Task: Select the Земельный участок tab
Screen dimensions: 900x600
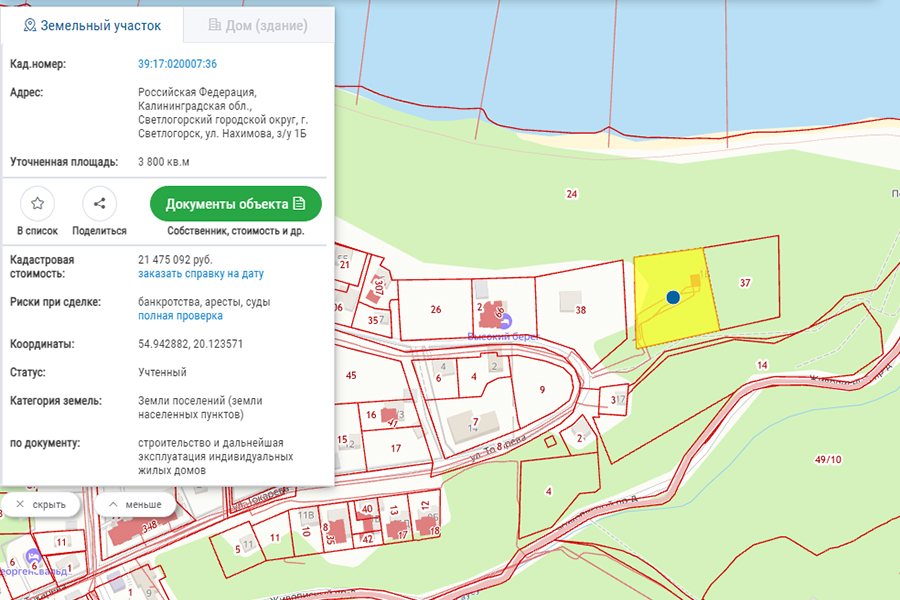Action: (x=92, y=26)
